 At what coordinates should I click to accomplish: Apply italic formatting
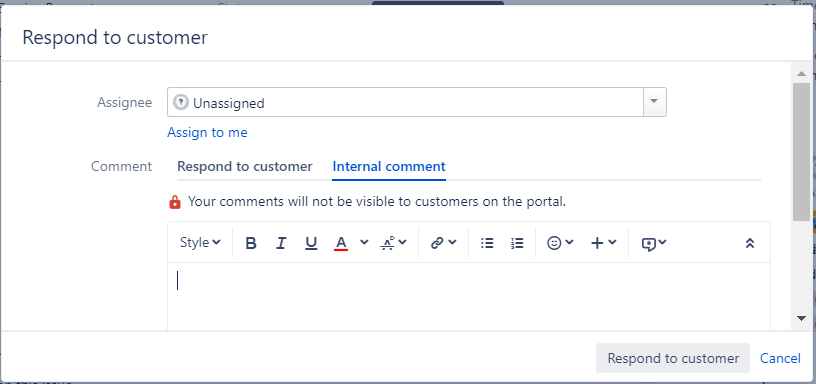tap(281, 243)
